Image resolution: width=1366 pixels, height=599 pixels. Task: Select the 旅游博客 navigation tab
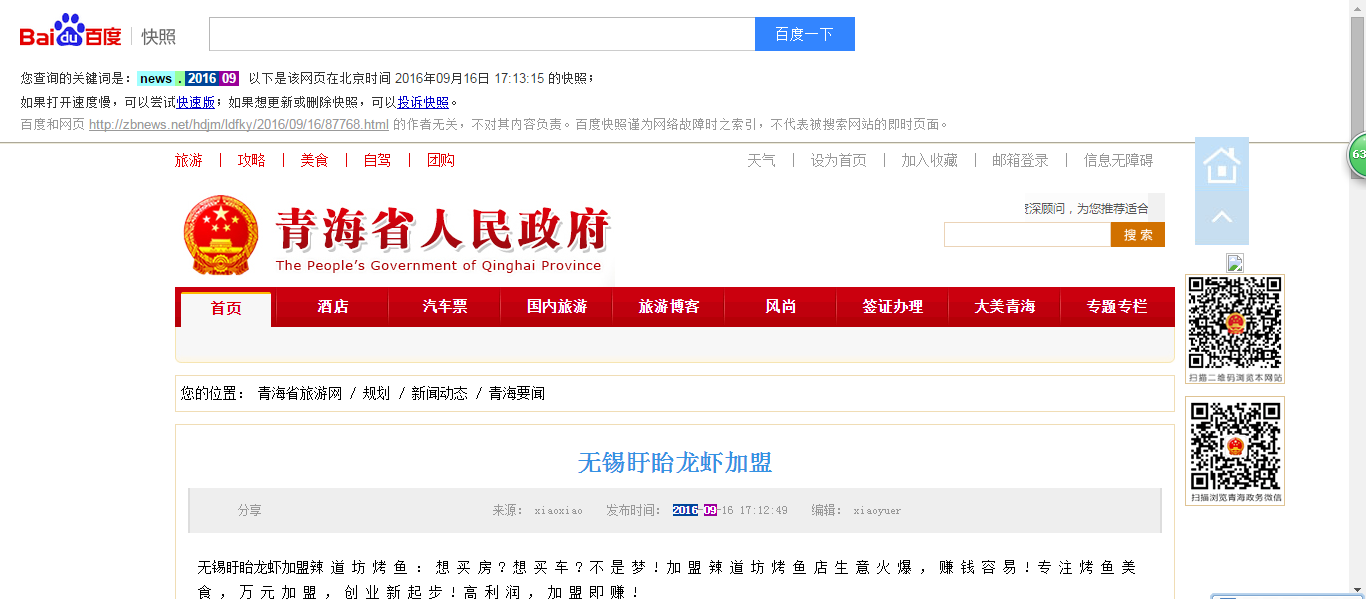[x=669, y=307]
